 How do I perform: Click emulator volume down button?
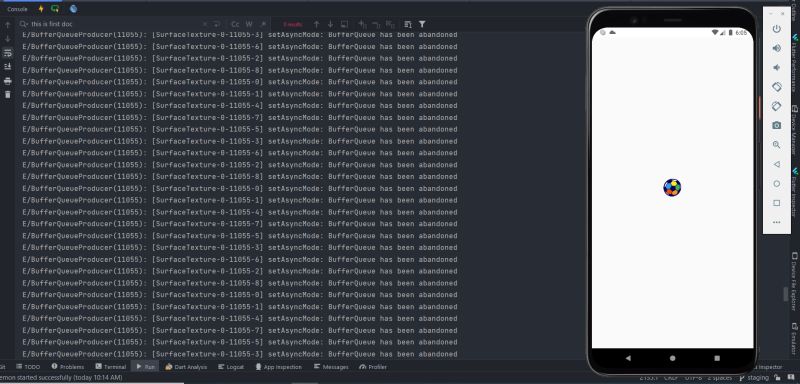click(x=777, y=67)
